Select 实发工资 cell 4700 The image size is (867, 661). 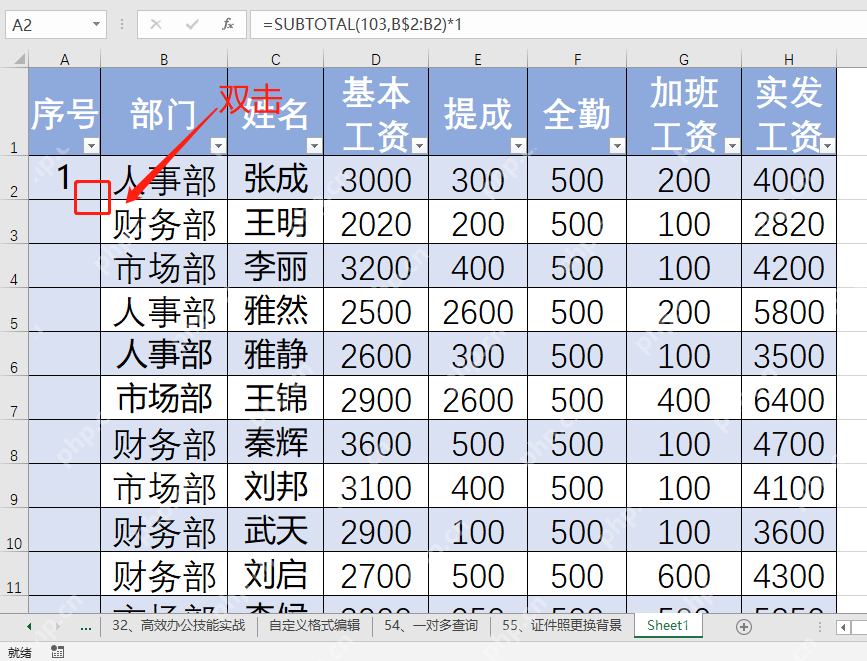point(789,442)
